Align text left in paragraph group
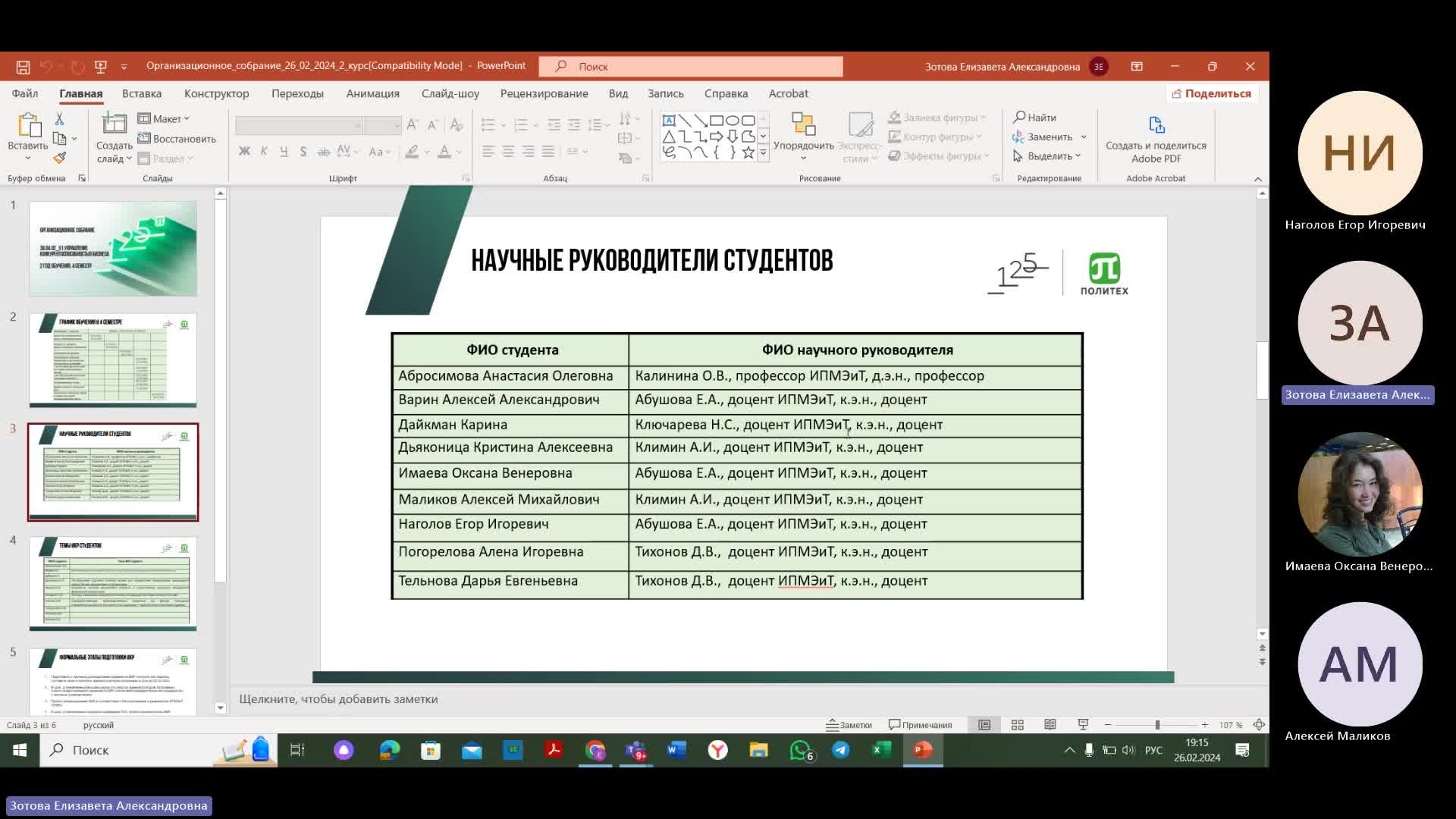The height and width of the screenshot is (819, 1456). click(488, 151)
